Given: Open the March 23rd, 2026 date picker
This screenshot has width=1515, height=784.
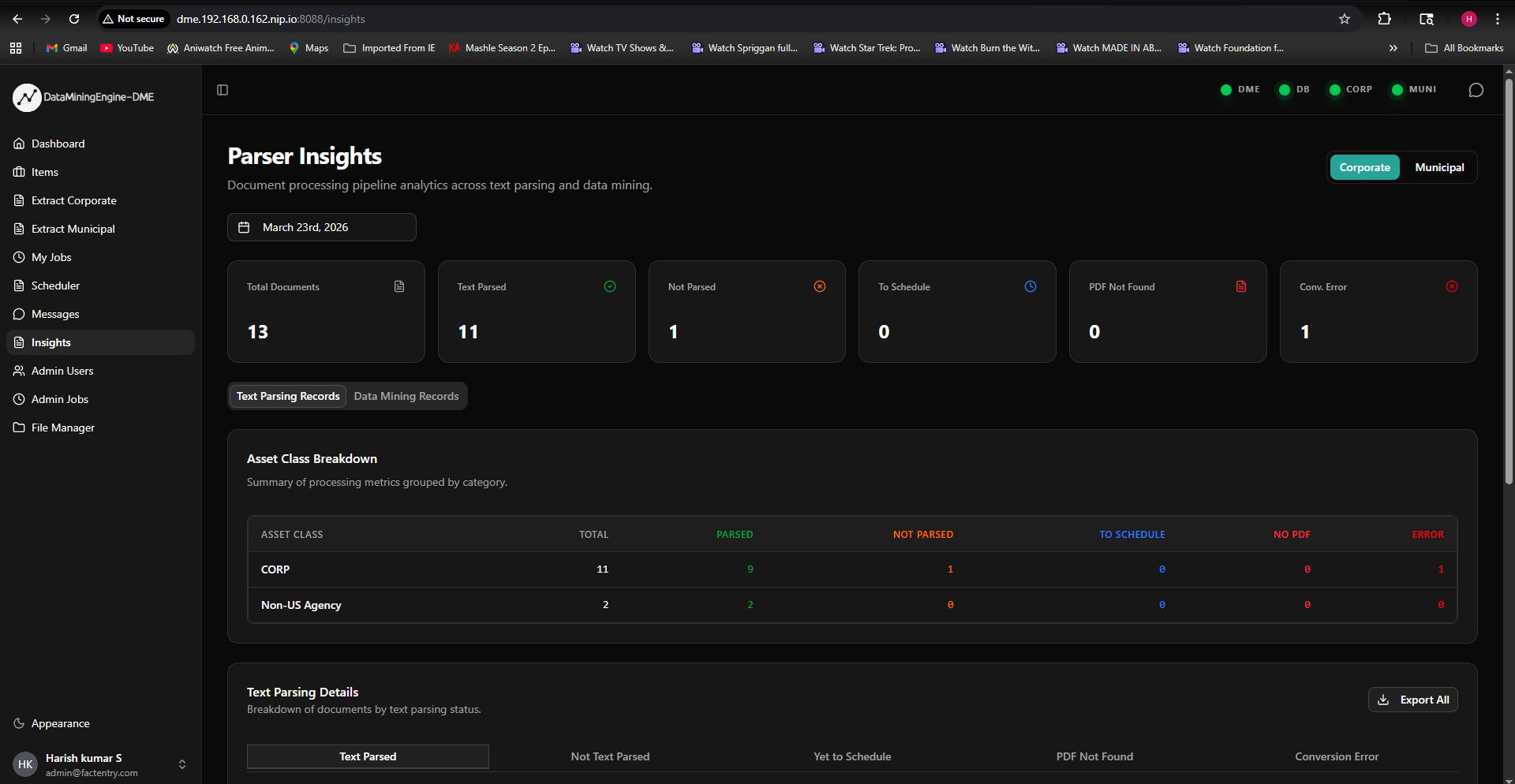Looking at the screenshot, I should pos(322,227).
